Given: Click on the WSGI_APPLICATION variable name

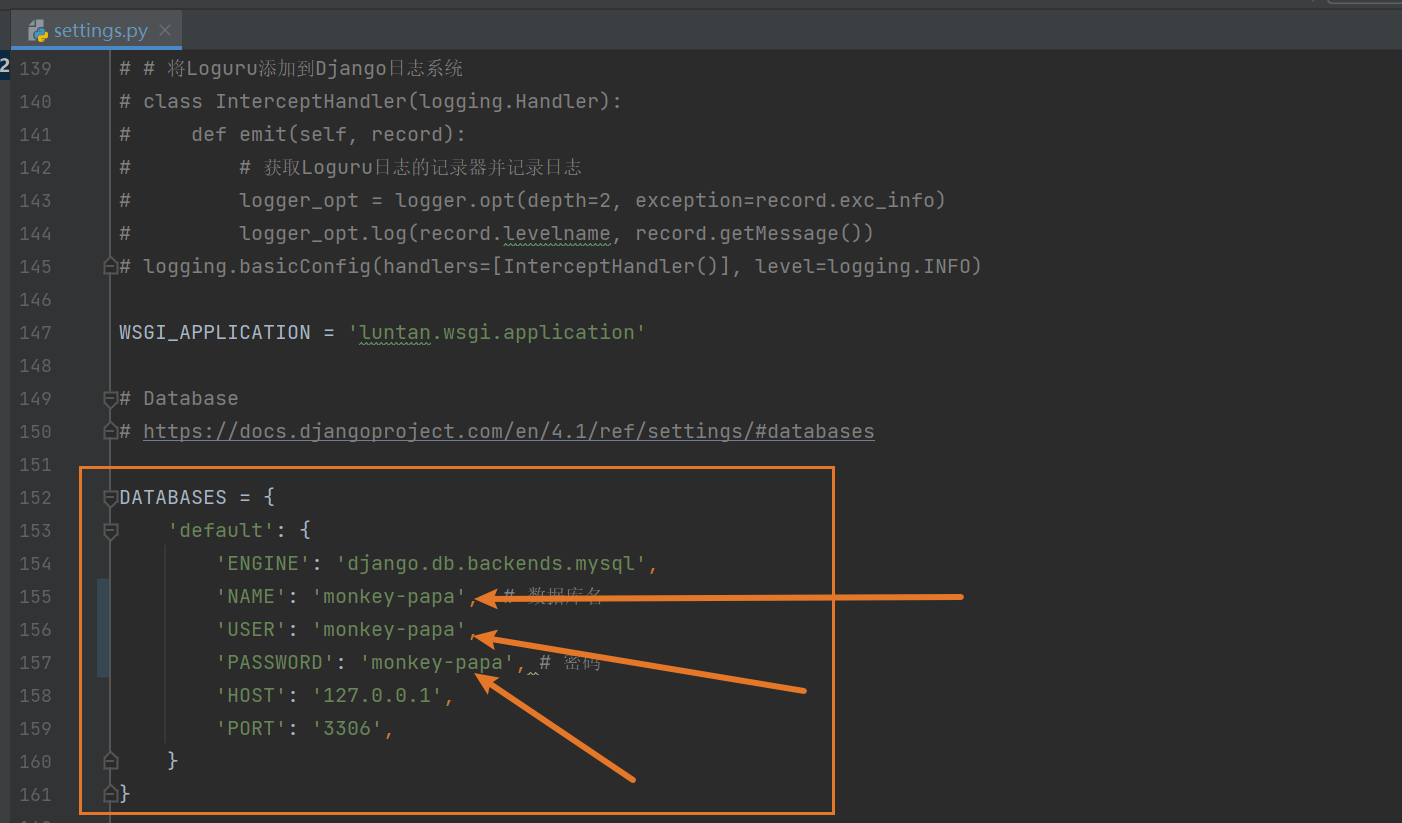Looking at the screenshot, I should 215,333.
